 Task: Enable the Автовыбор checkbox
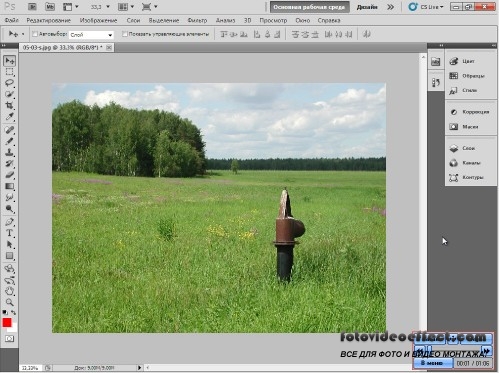(x=35, y=34)
